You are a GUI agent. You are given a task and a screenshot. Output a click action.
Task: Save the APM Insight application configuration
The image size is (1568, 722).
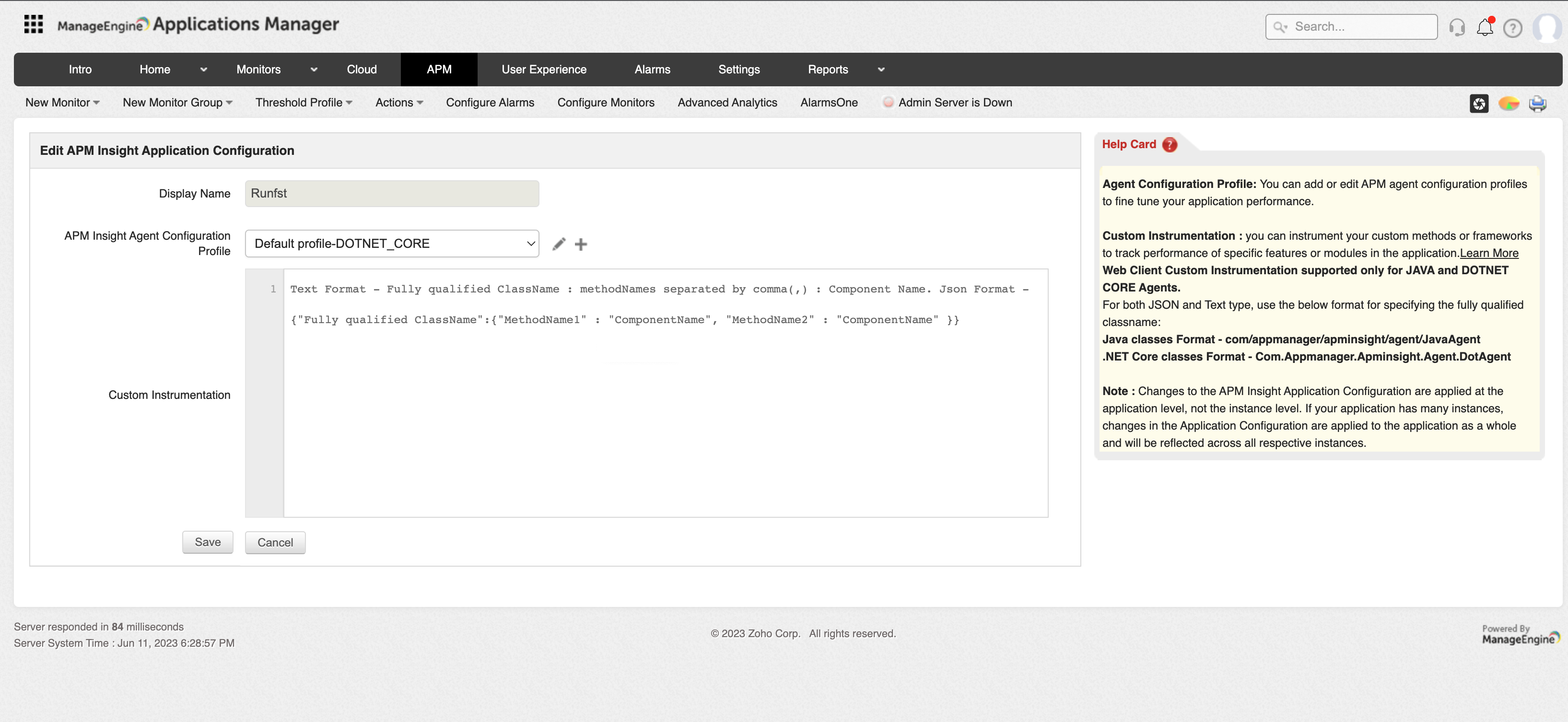[x=208, y=542]
